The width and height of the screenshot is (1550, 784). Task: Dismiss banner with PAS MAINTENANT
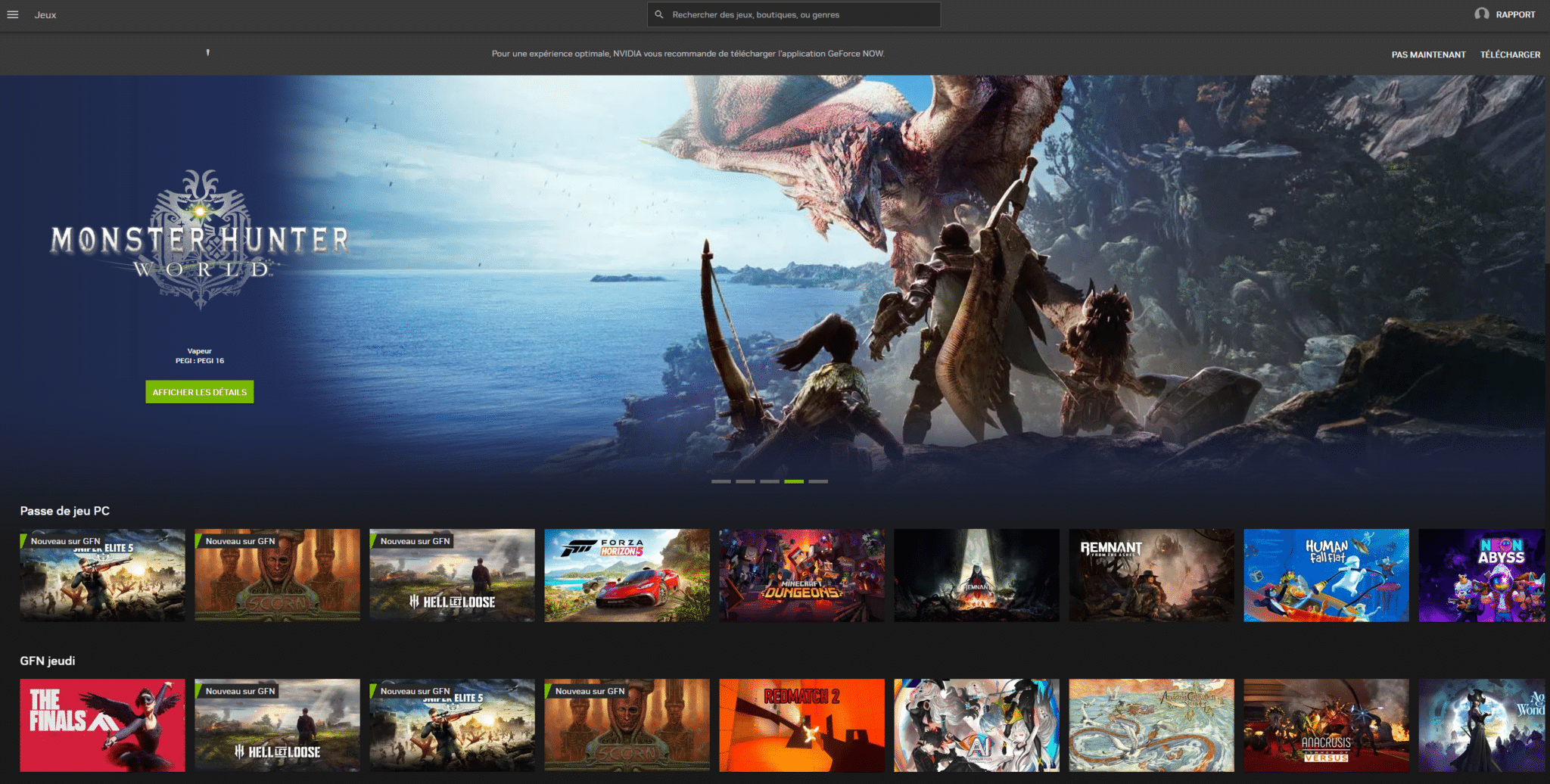click(1428, 54)
